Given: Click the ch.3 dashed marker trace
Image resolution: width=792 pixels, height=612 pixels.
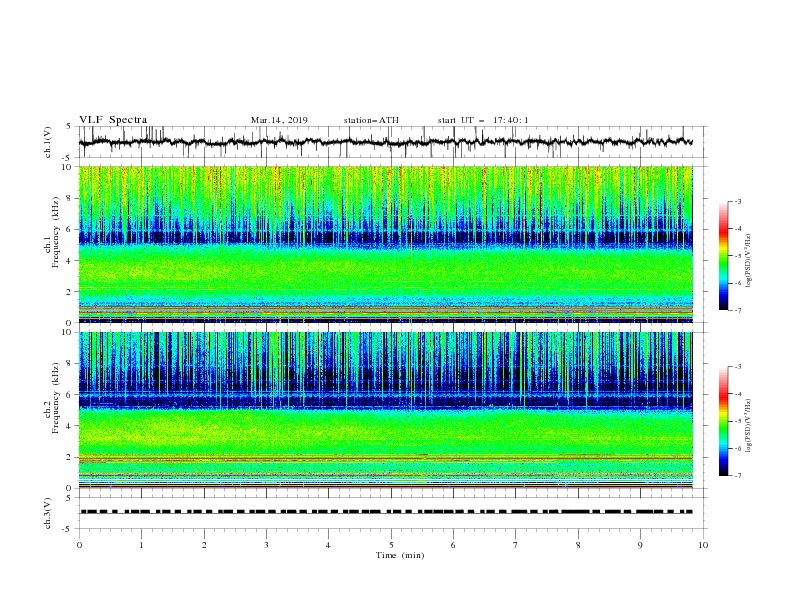Looking at the screenshot, I should click(x=385, y=512).
